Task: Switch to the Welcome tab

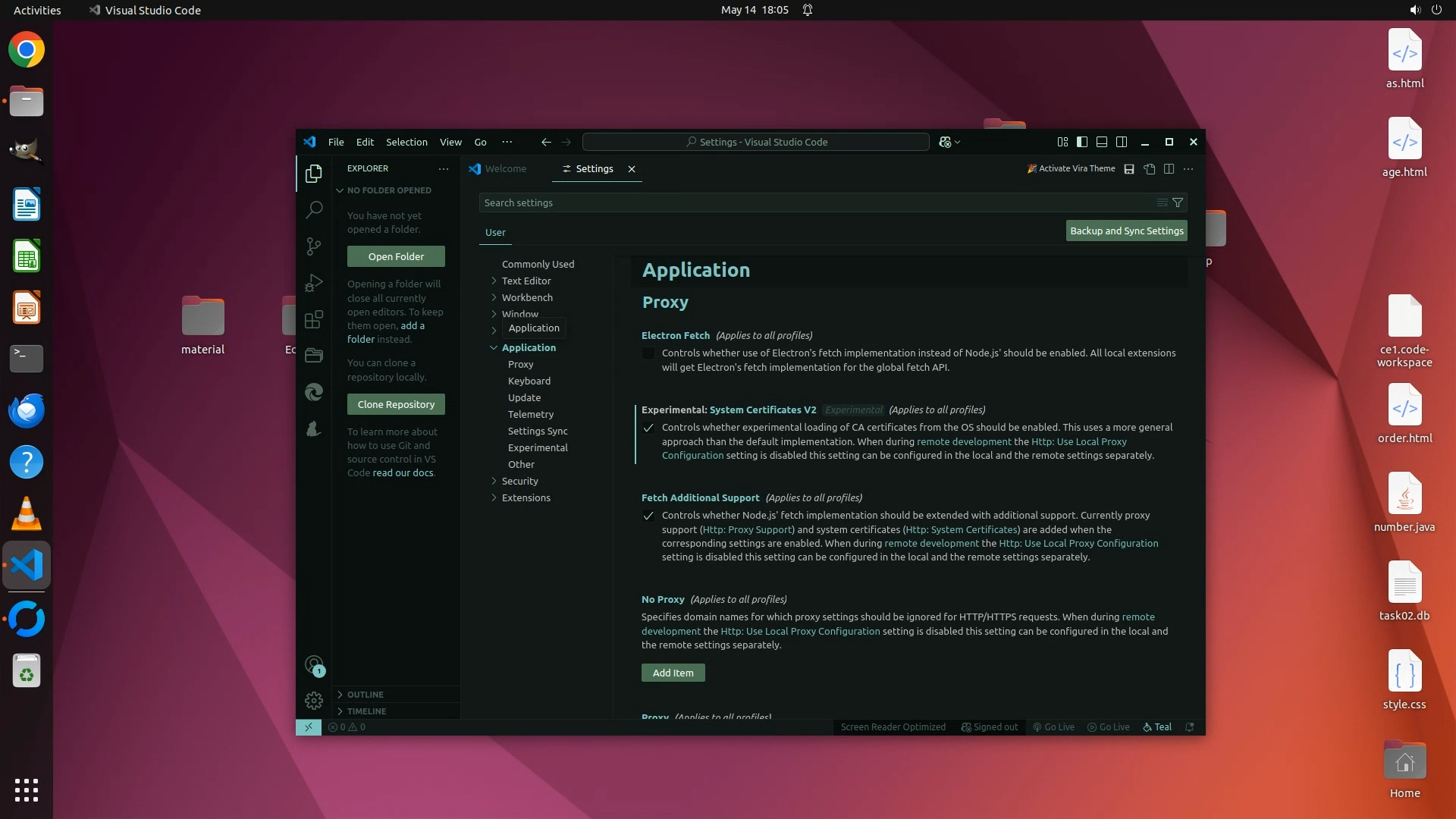Action: [505, 169]
